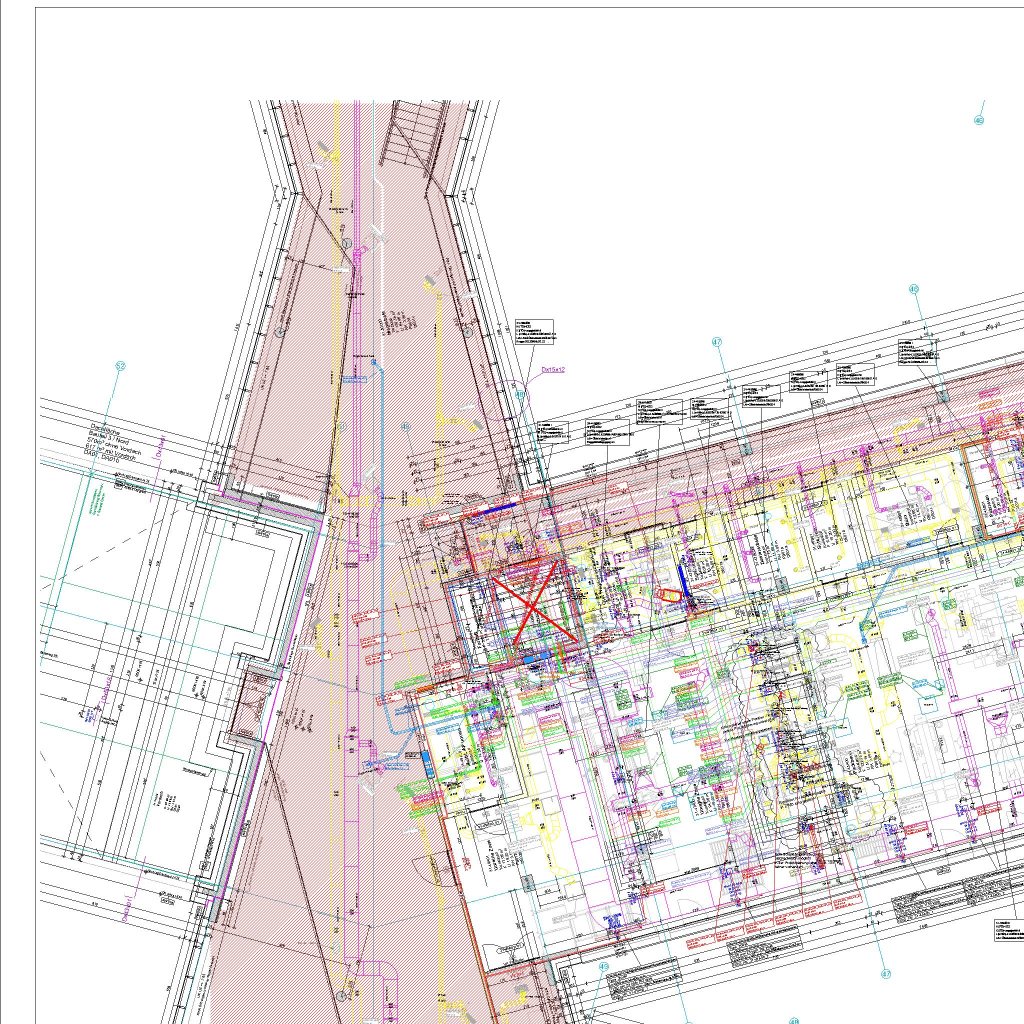Click the purple Dx15a12 detail label
Image resolution: width=1024 pixels, height=1024 pixels.
point(553,370)
